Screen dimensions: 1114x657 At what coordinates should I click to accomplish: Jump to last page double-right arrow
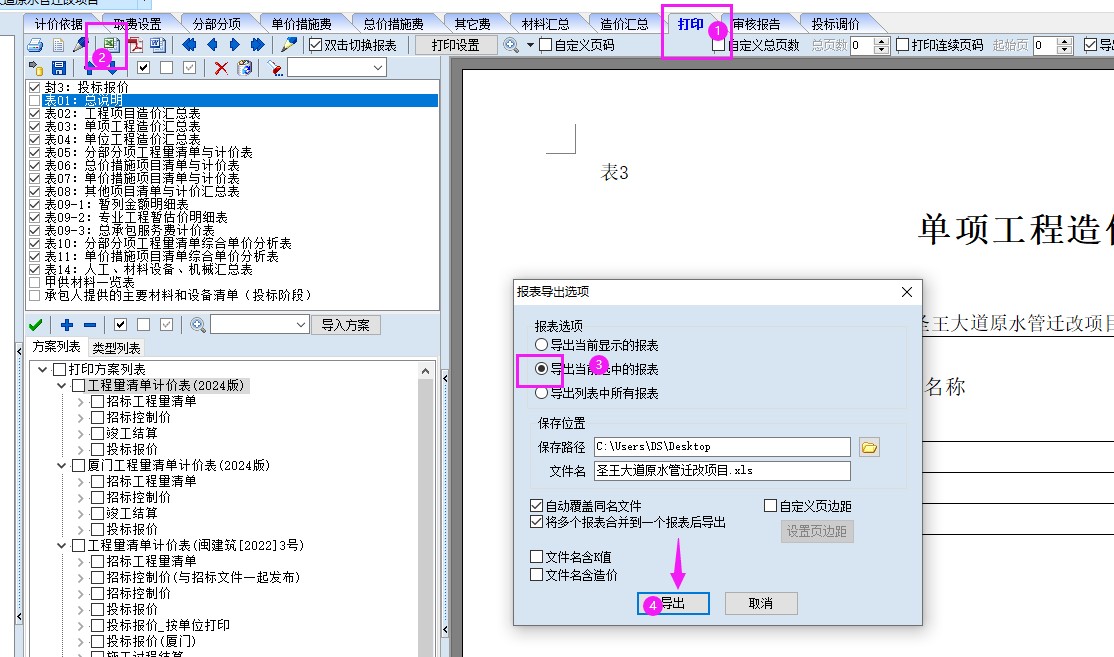257,45
